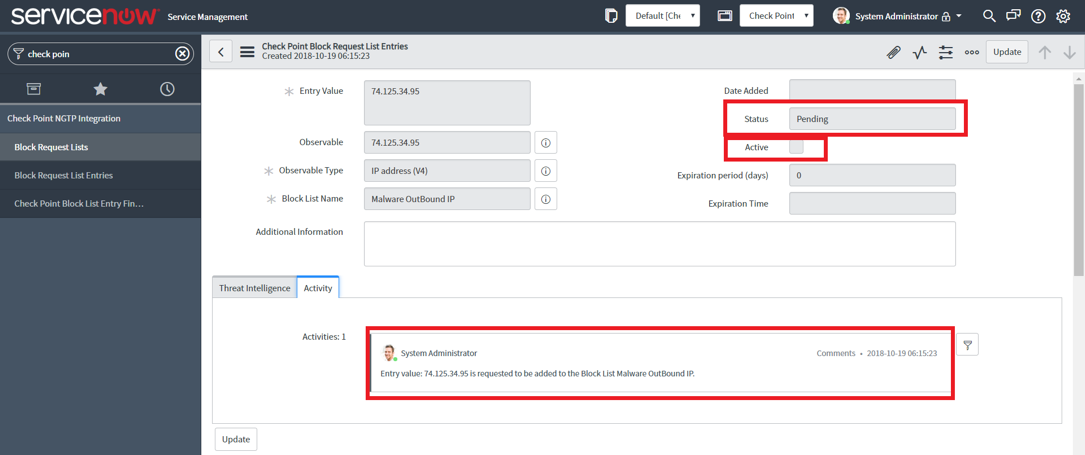Open attachments with the paperclip icon
Screen dimensions: 1085x455
point(893,52)
